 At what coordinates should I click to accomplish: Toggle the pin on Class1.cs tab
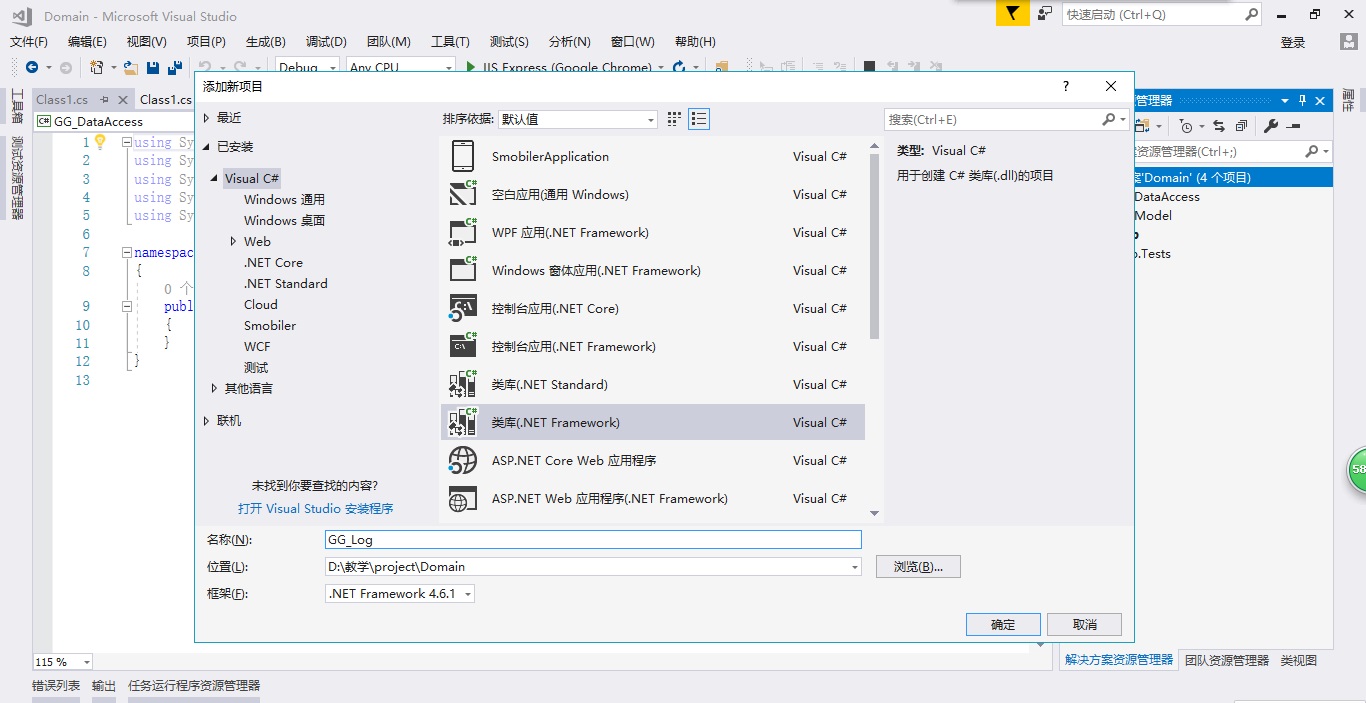tap(104, 100)
